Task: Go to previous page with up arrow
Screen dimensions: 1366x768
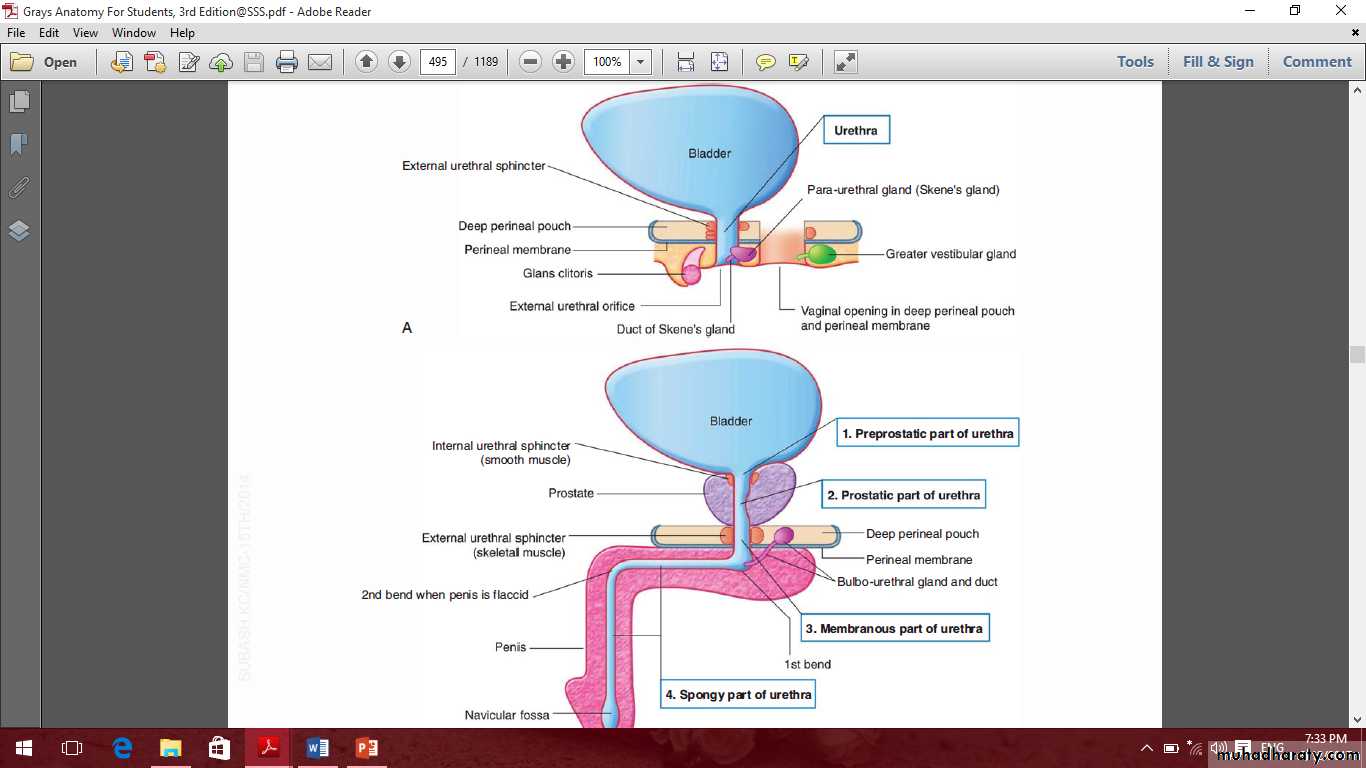Action: click(x=366, y=62)
